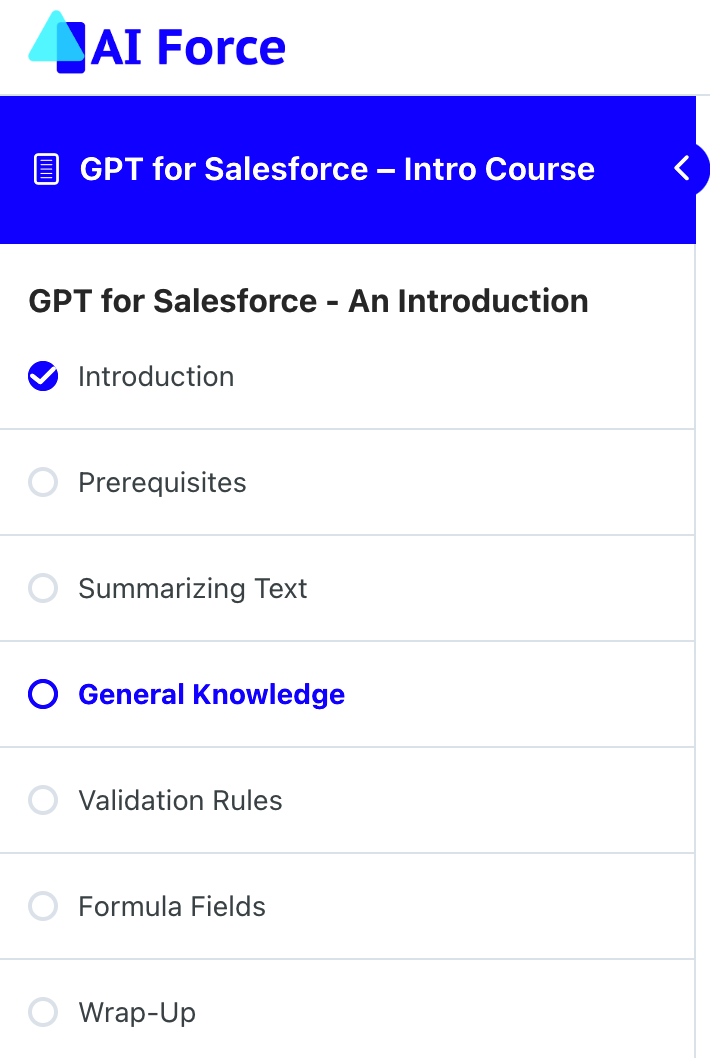Viewport: 710px width, 1058px height.
Task: Go to the Summarizing Text lesson
Action: (193, 589)
